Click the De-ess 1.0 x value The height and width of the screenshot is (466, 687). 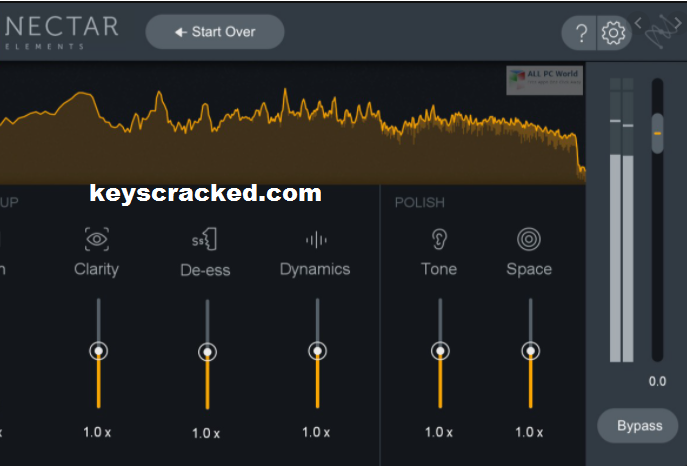(x=206, y=433)
